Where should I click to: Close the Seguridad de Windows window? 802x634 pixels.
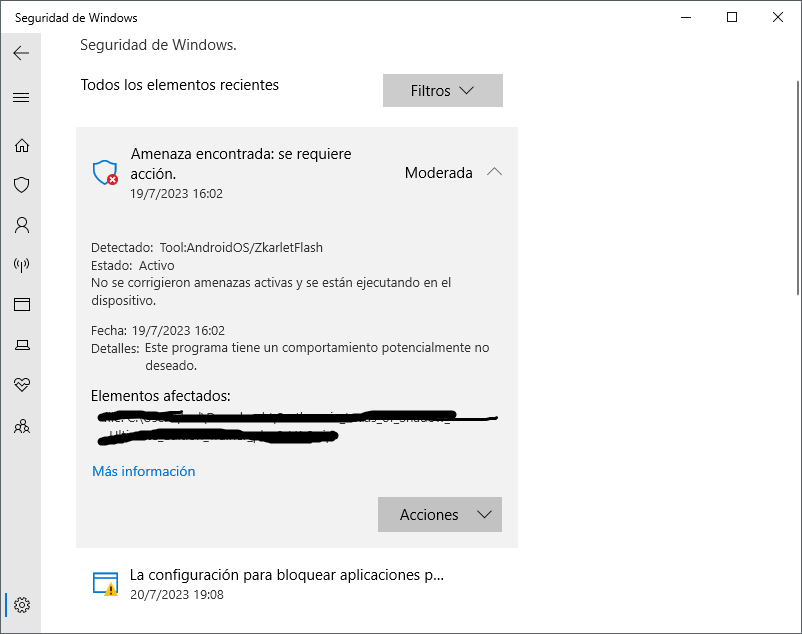(x=778, y=17)
